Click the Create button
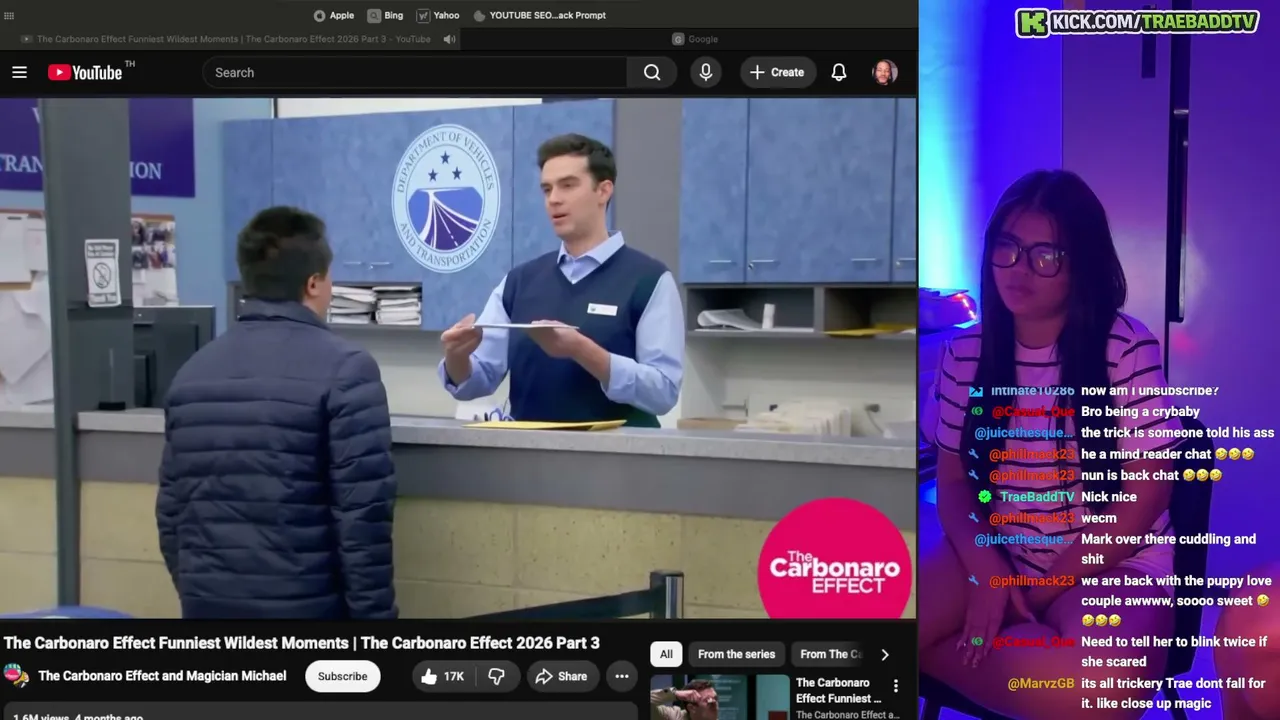 777,72
